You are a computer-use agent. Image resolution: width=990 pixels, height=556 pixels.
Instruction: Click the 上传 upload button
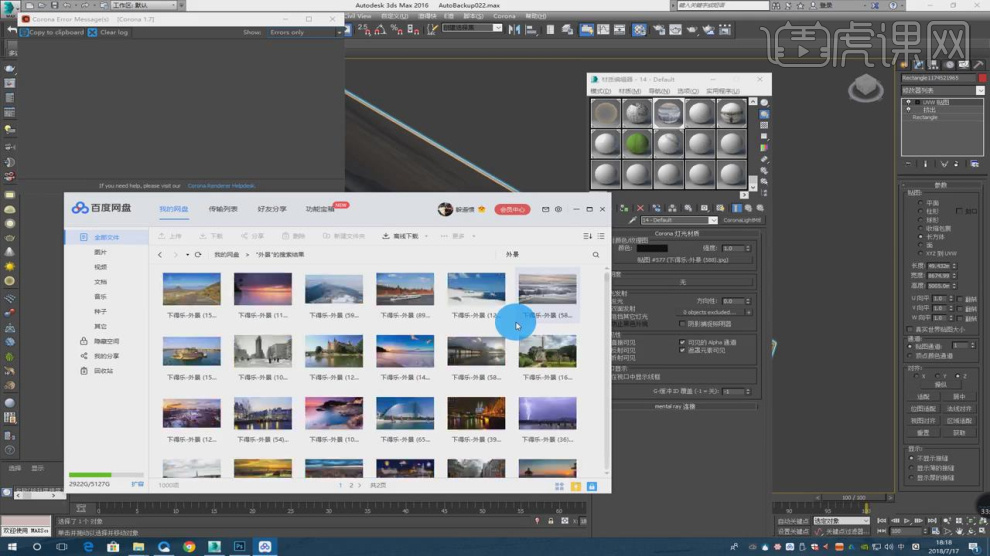[x=170, y=237]
